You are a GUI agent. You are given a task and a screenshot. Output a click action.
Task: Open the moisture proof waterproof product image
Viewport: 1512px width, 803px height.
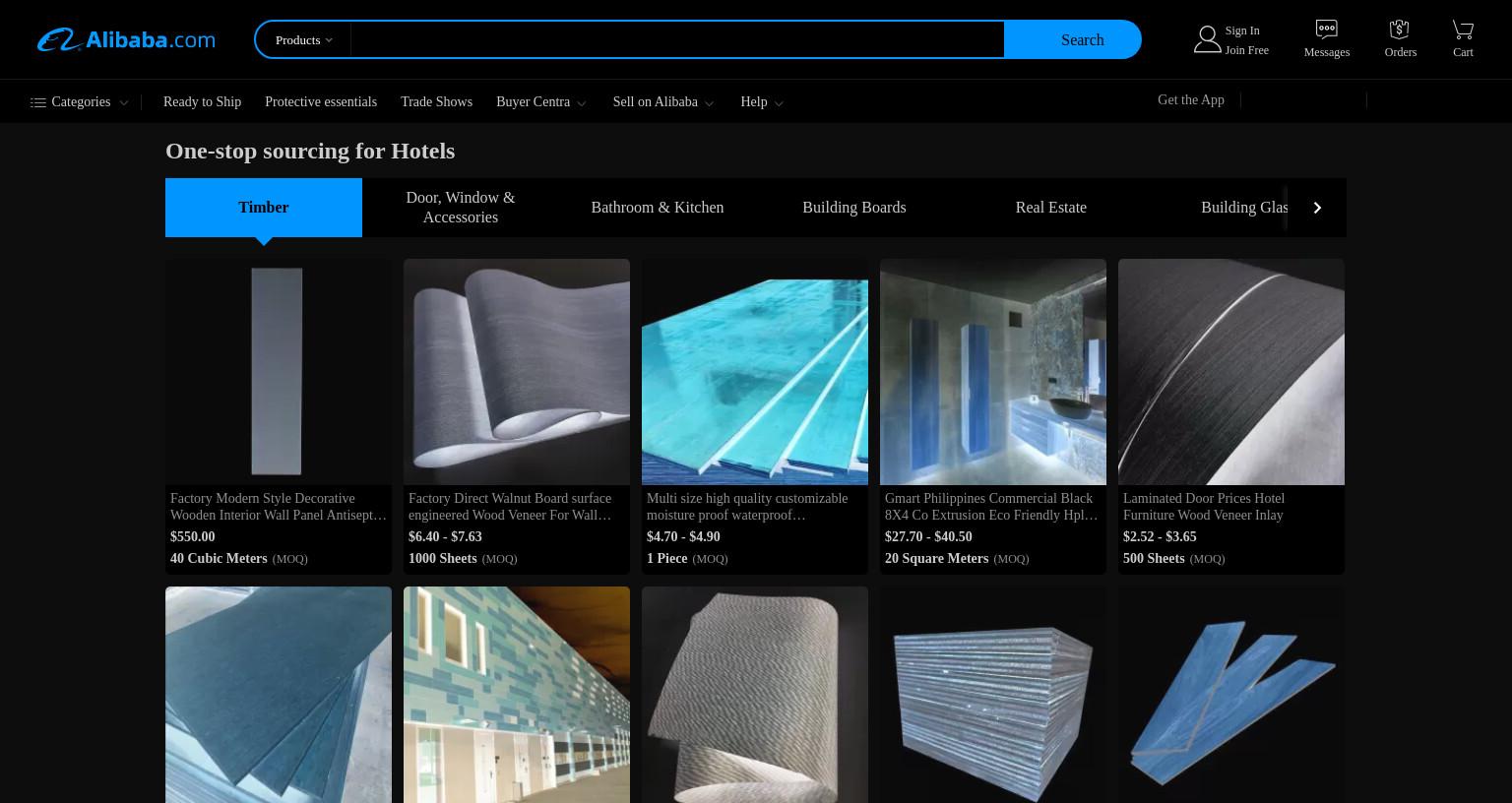tap(755, 372)
